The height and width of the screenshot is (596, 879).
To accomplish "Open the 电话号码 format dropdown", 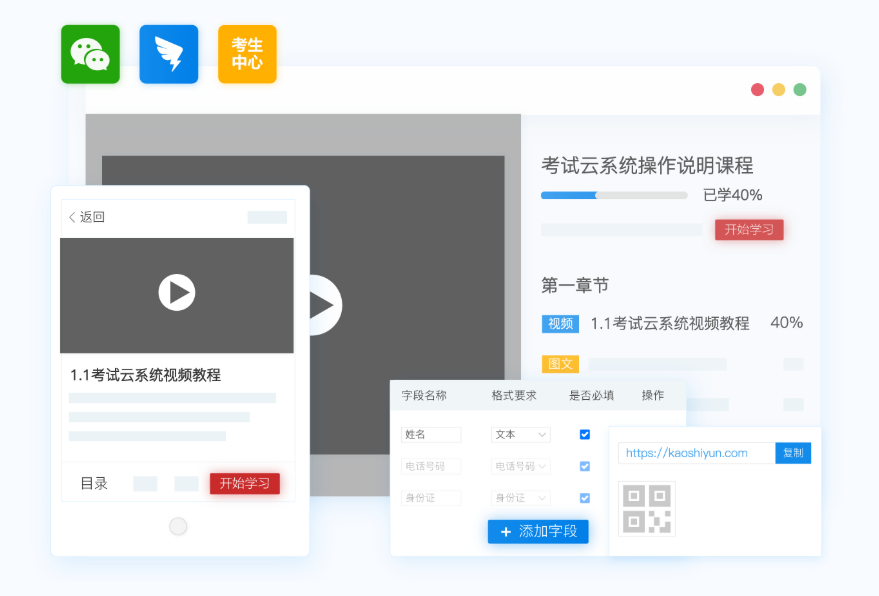I will [521, 466].
